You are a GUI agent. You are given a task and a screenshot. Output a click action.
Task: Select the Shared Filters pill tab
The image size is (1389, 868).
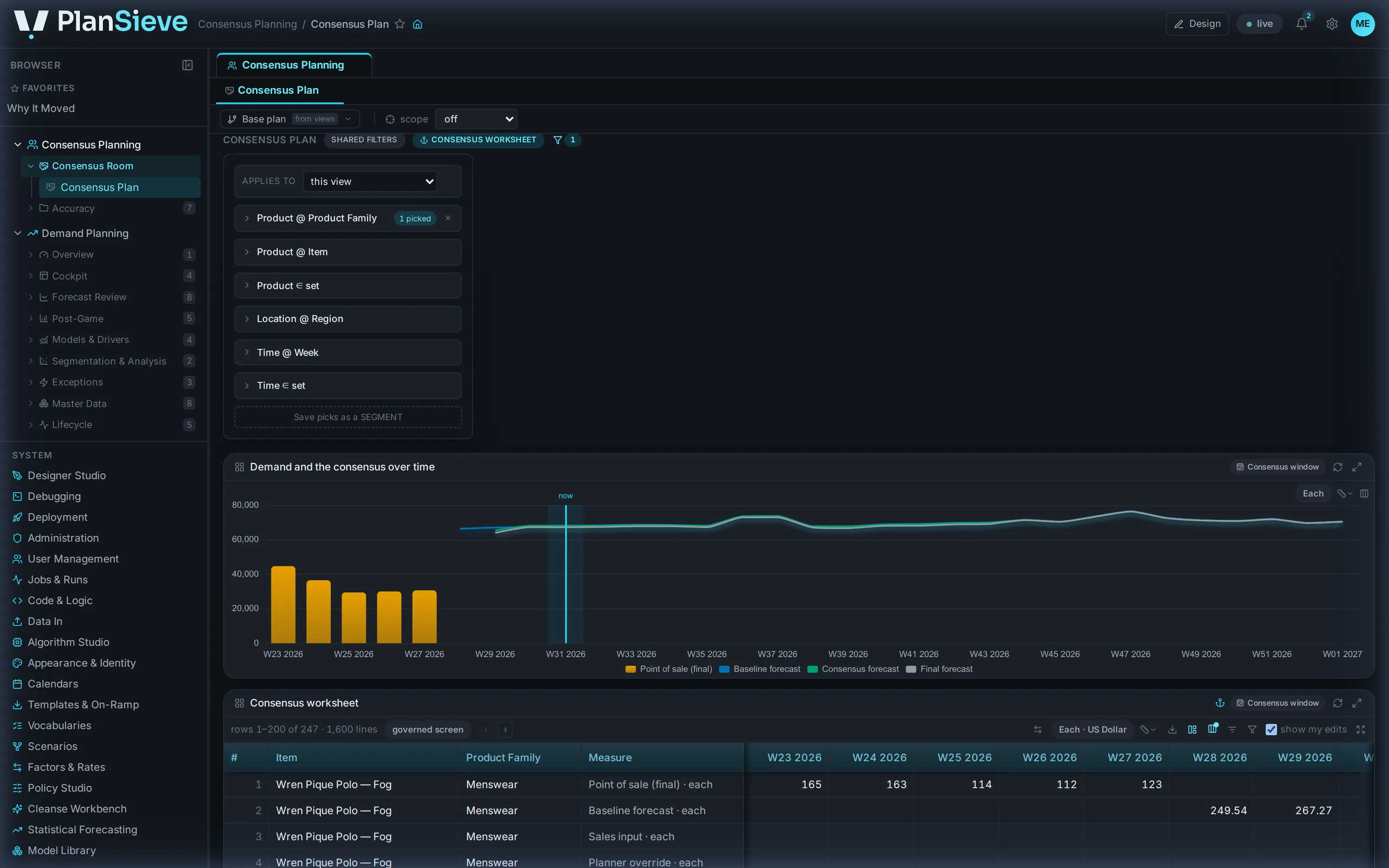pyautogui.click(x=364, y=139)
